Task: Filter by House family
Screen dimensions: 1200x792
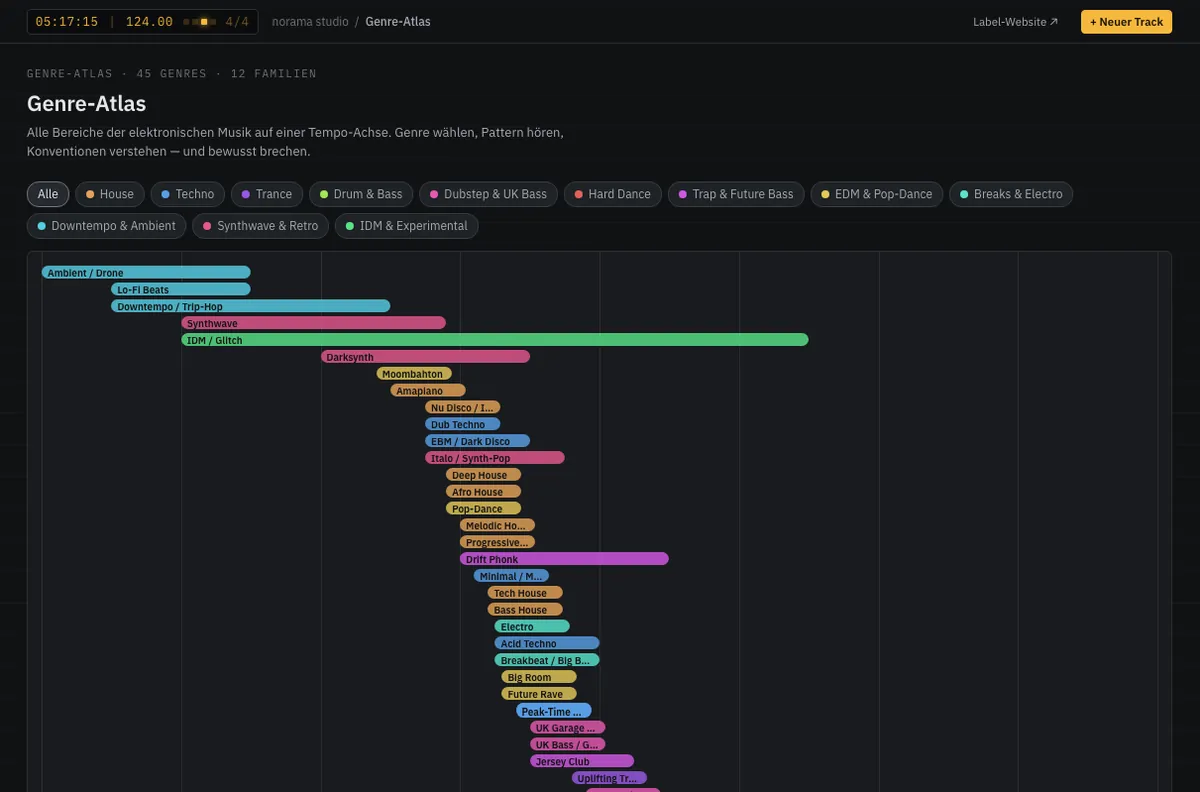Action: click(110, 194)
